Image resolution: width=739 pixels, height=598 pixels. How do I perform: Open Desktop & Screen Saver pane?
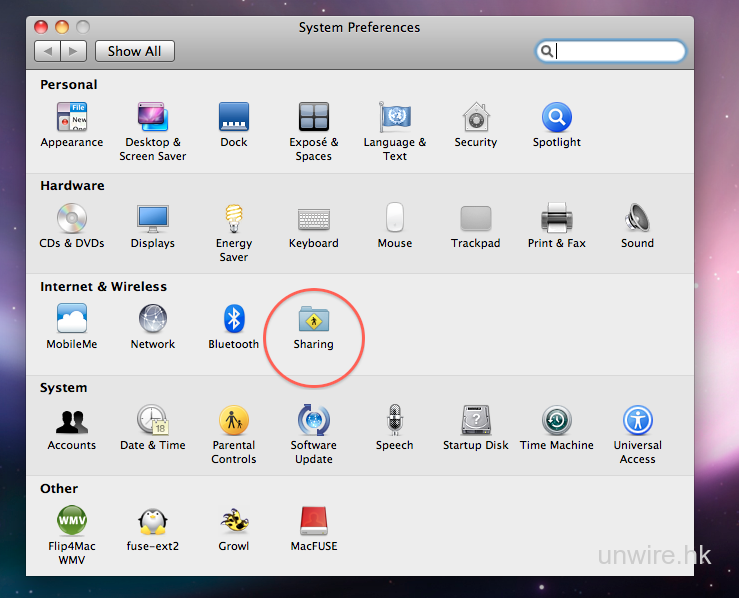pos(152,118)
